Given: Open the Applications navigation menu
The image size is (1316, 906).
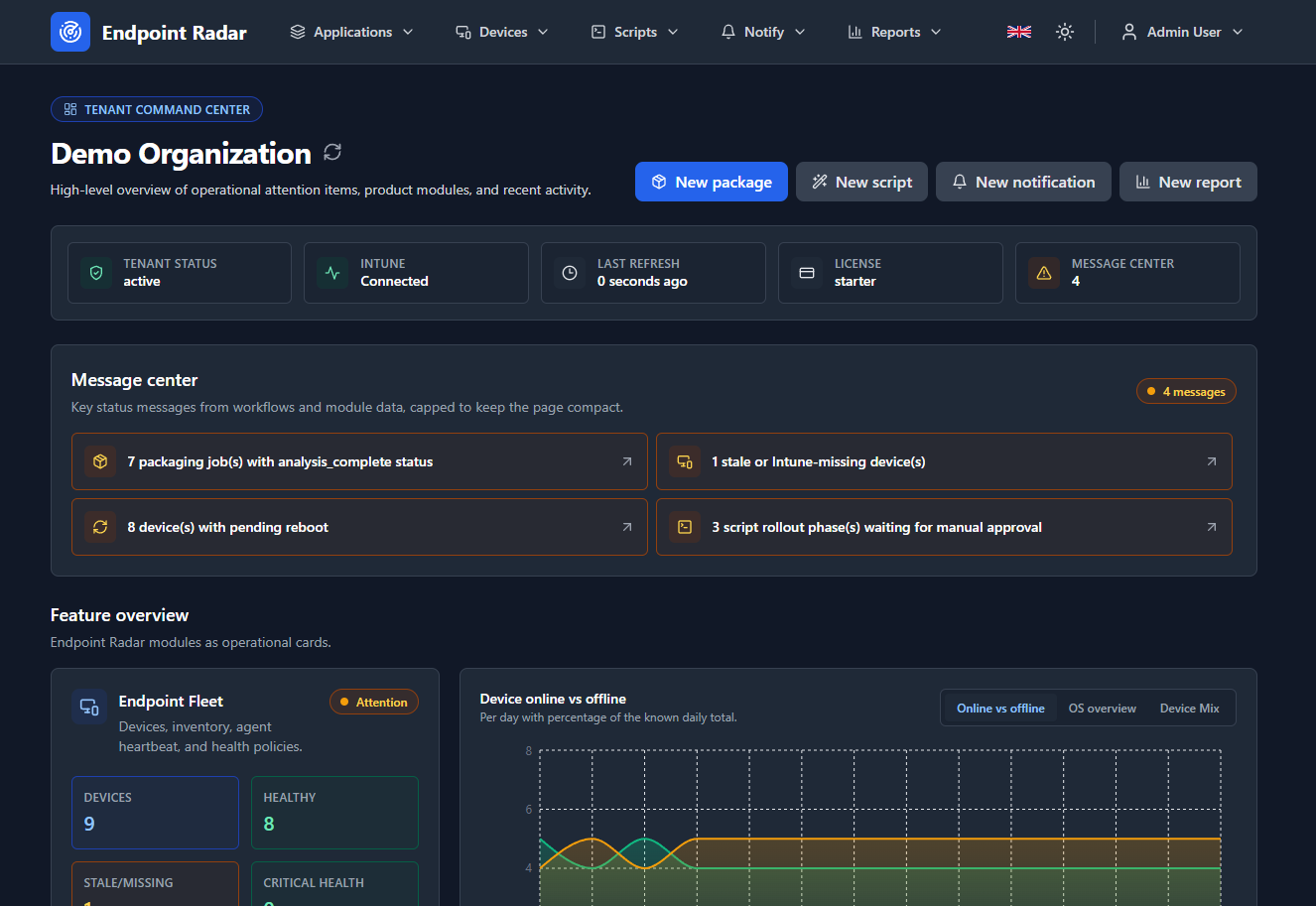Looking at the screenshot, I should [x=352, y=32].
